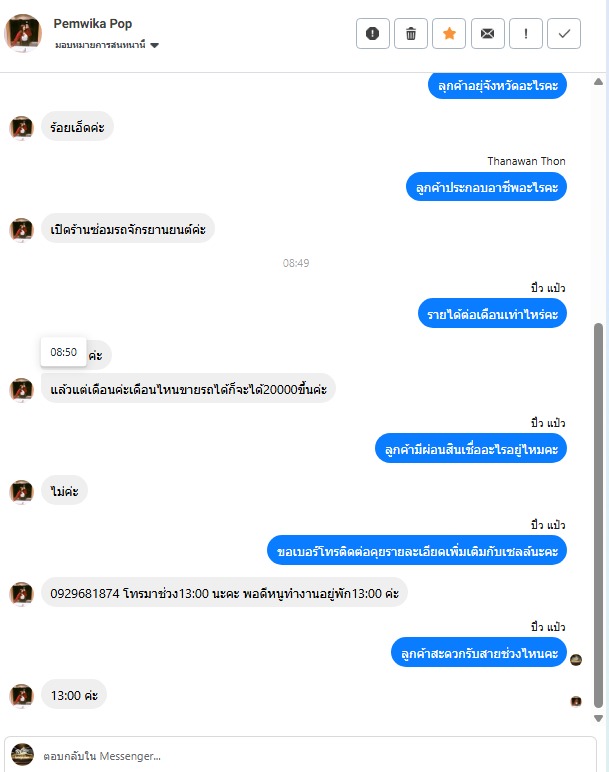Delete conversation using trash can icon
Viewport: 609px width, 772px height.
411,33
